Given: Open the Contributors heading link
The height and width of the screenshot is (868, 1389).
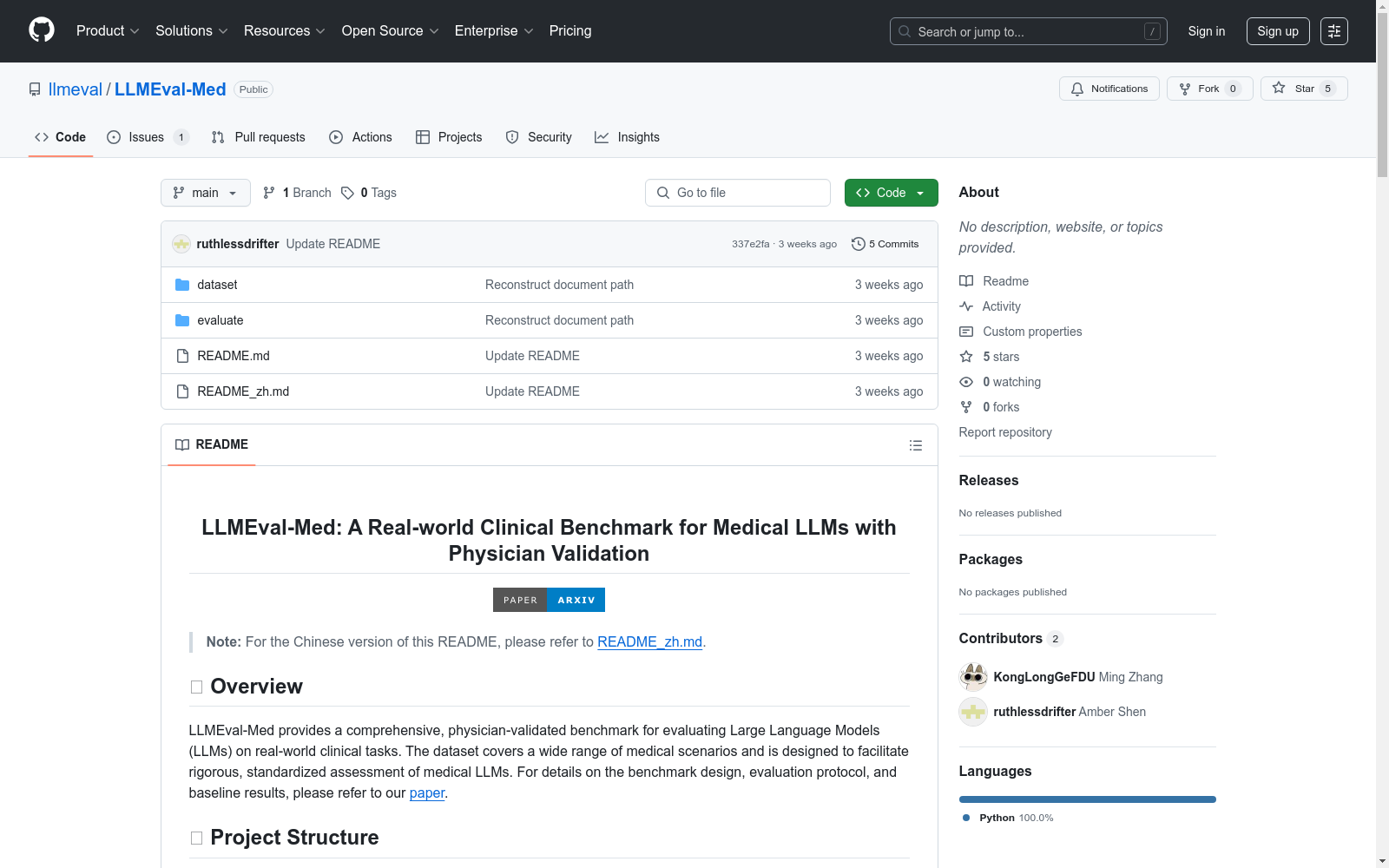Looking at the screenshot, I should [x=1011, y=639].
